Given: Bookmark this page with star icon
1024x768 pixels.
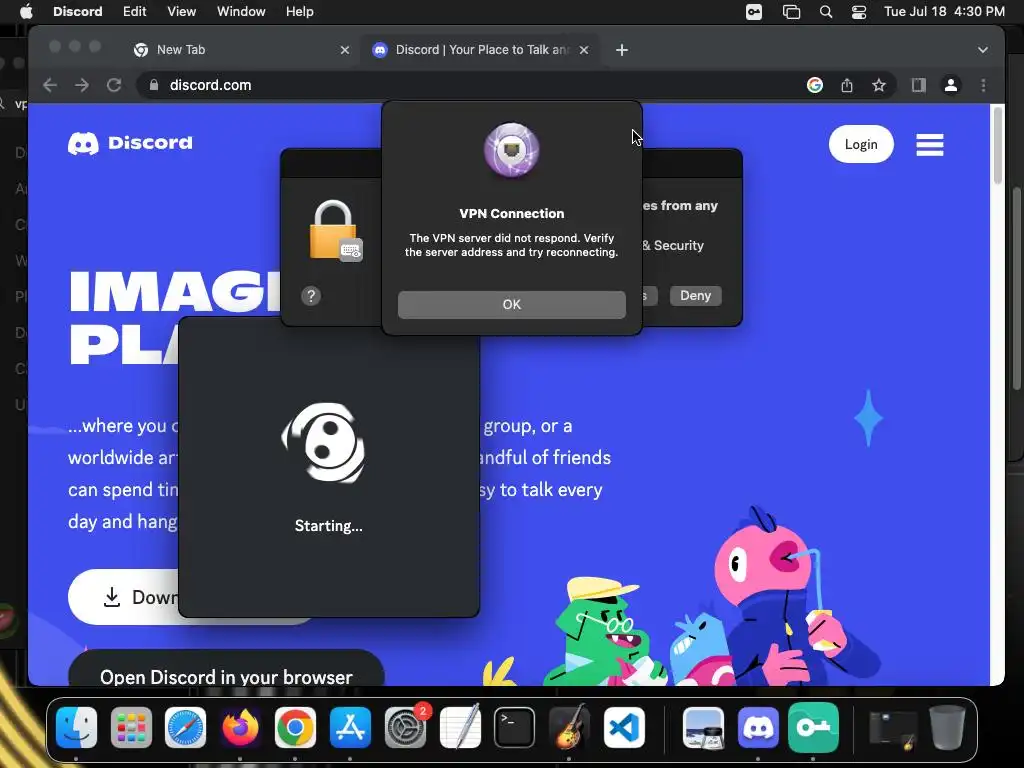Looking at the screenshot, I should click(879, 85).
